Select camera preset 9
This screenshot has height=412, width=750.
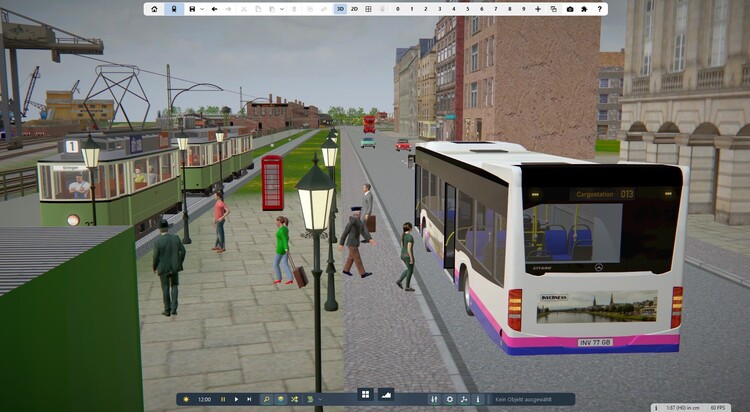click(x=524, y=9)
